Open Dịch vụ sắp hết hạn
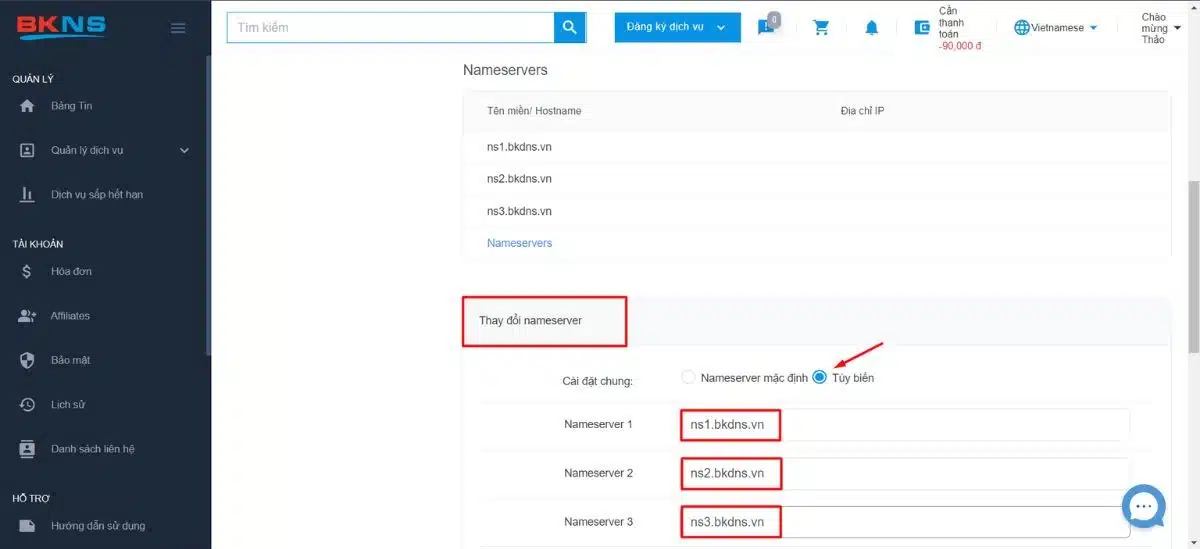Viewport: 1200px width, 549px height. [x=97, y=194]
